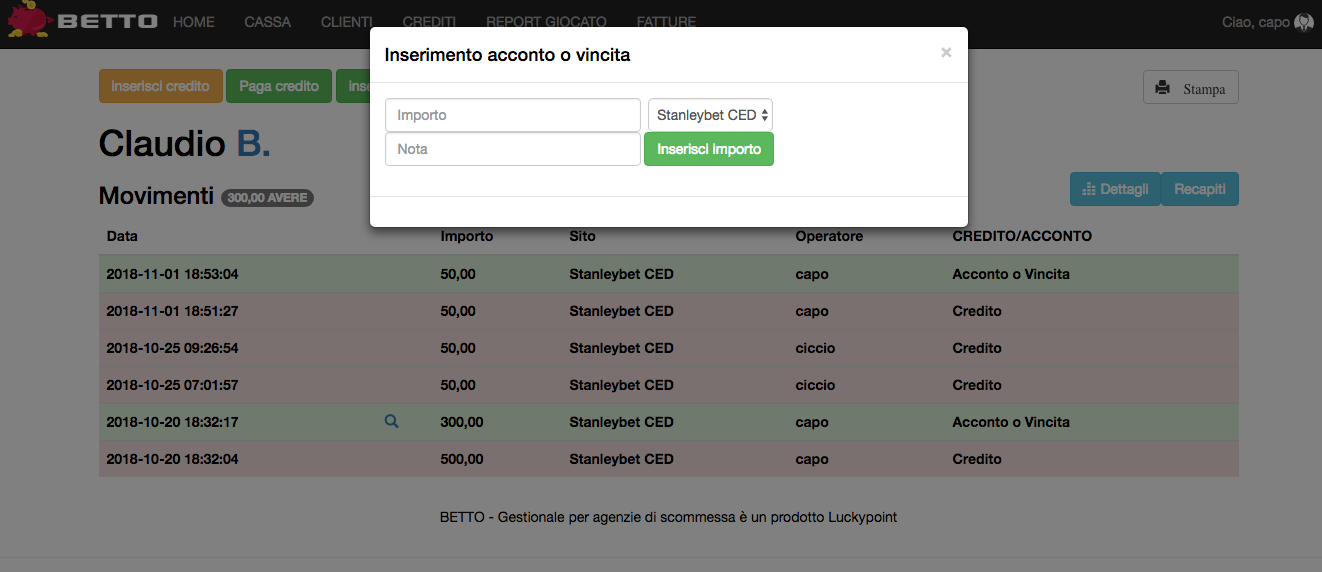Focus the Importo amount field
This screenshot has width=1322, height=572.
coord(512,115)
